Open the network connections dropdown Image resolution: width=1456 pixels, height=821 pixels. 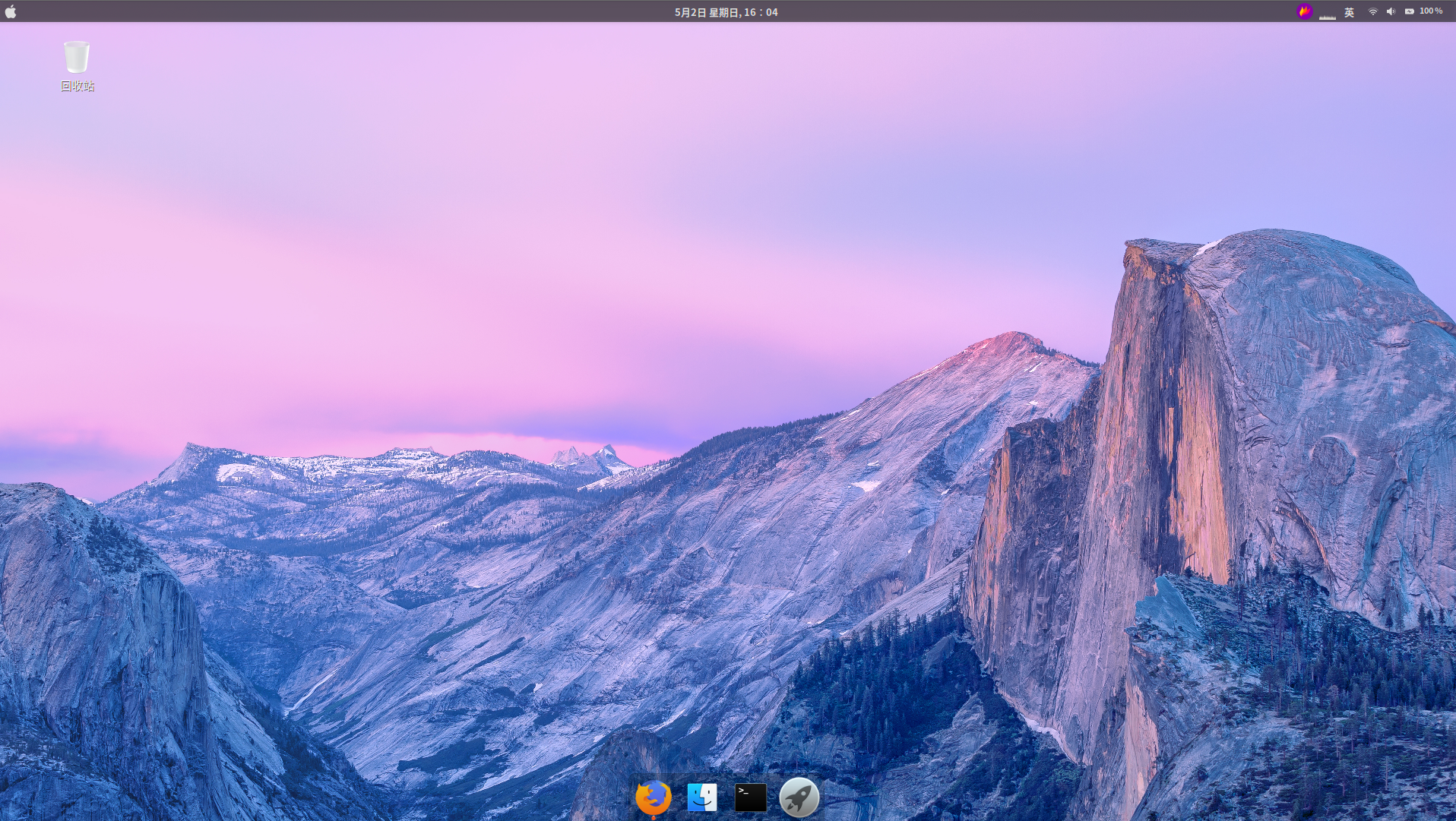point(1372,11)
